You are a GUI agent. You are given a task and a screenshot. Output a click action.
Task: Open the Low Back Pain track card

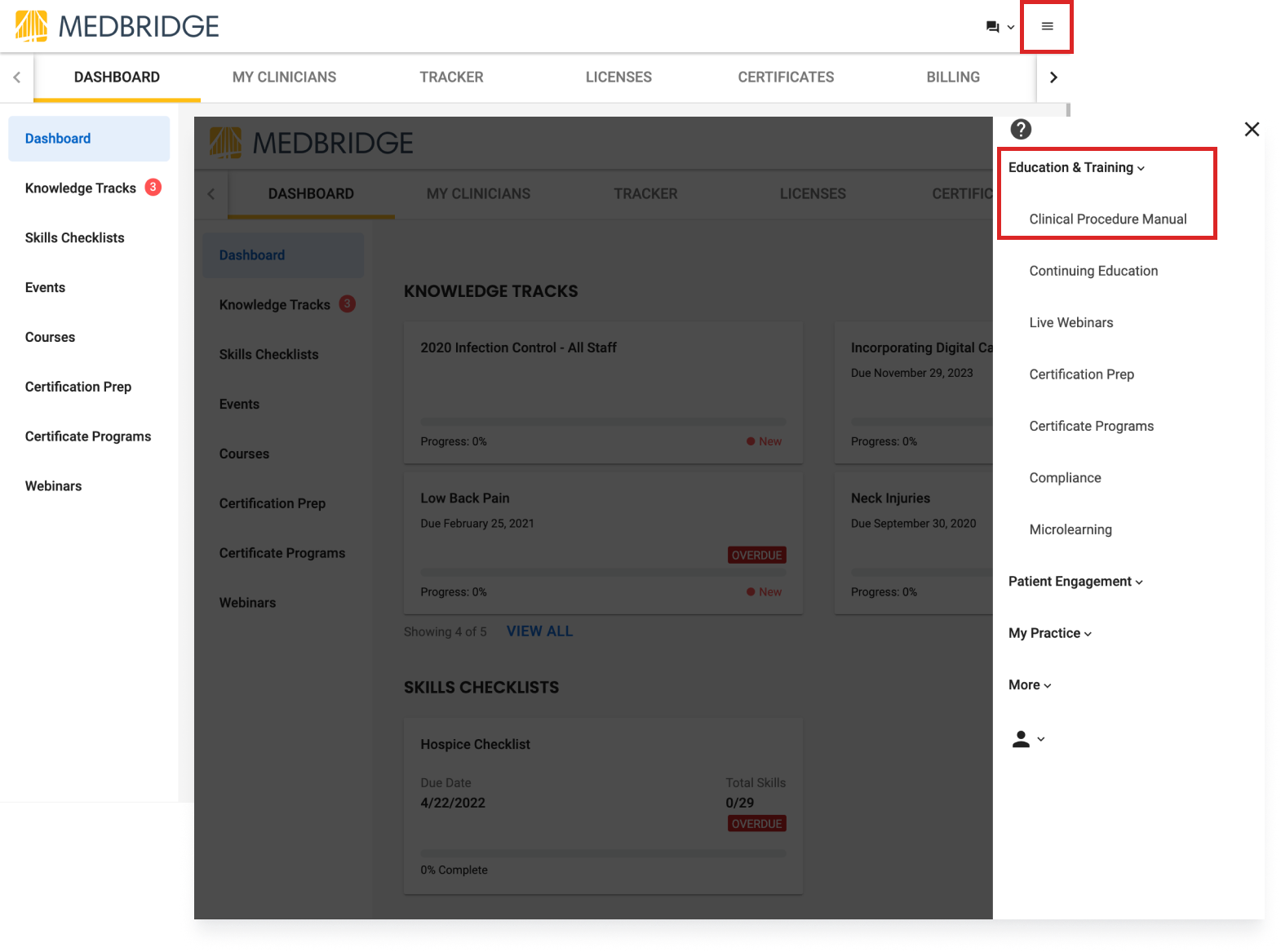tap(603, 543)
